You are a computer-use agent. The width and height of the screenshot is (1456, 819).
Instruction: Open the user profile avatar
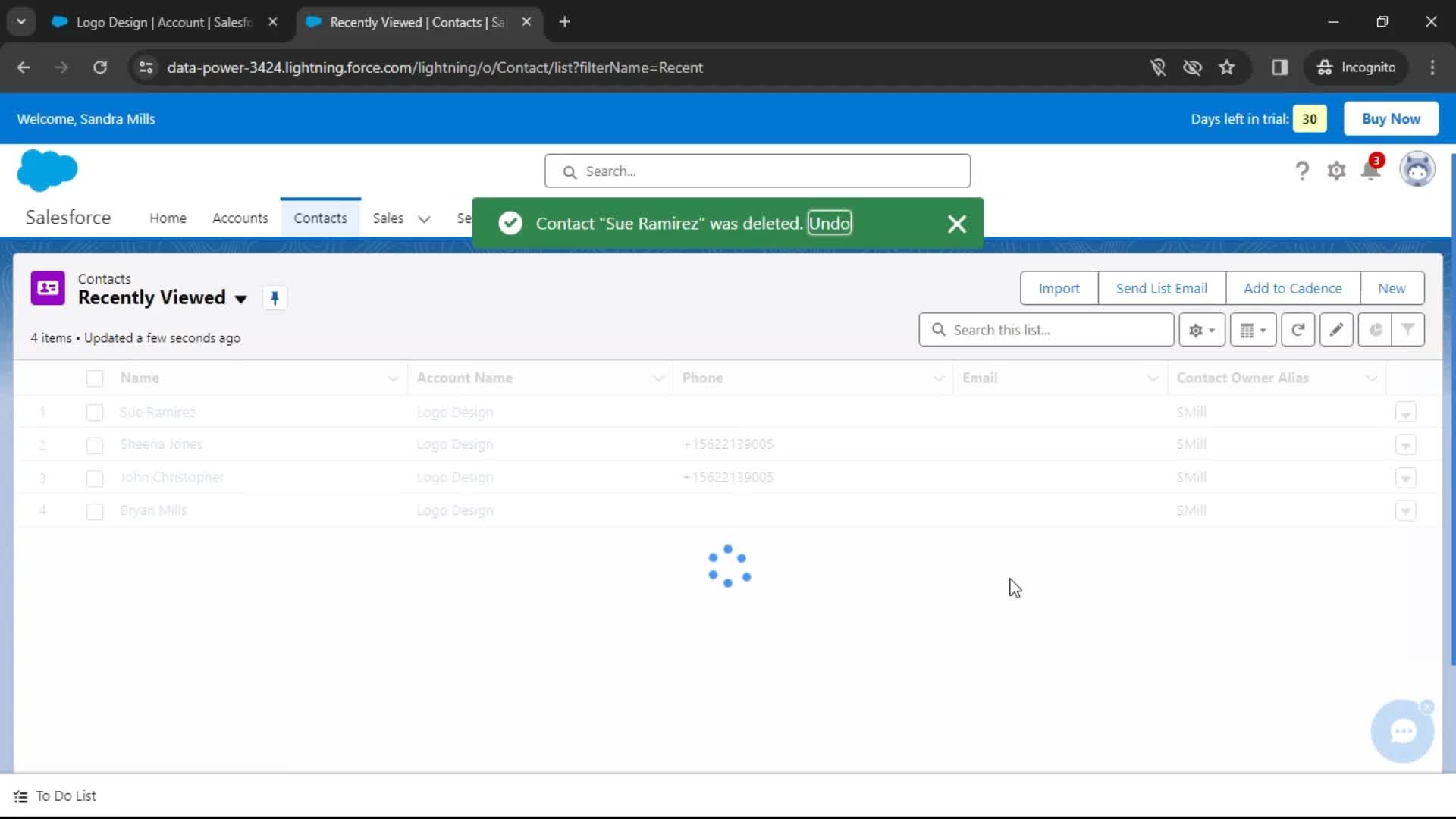click(x=1417, y=169)
